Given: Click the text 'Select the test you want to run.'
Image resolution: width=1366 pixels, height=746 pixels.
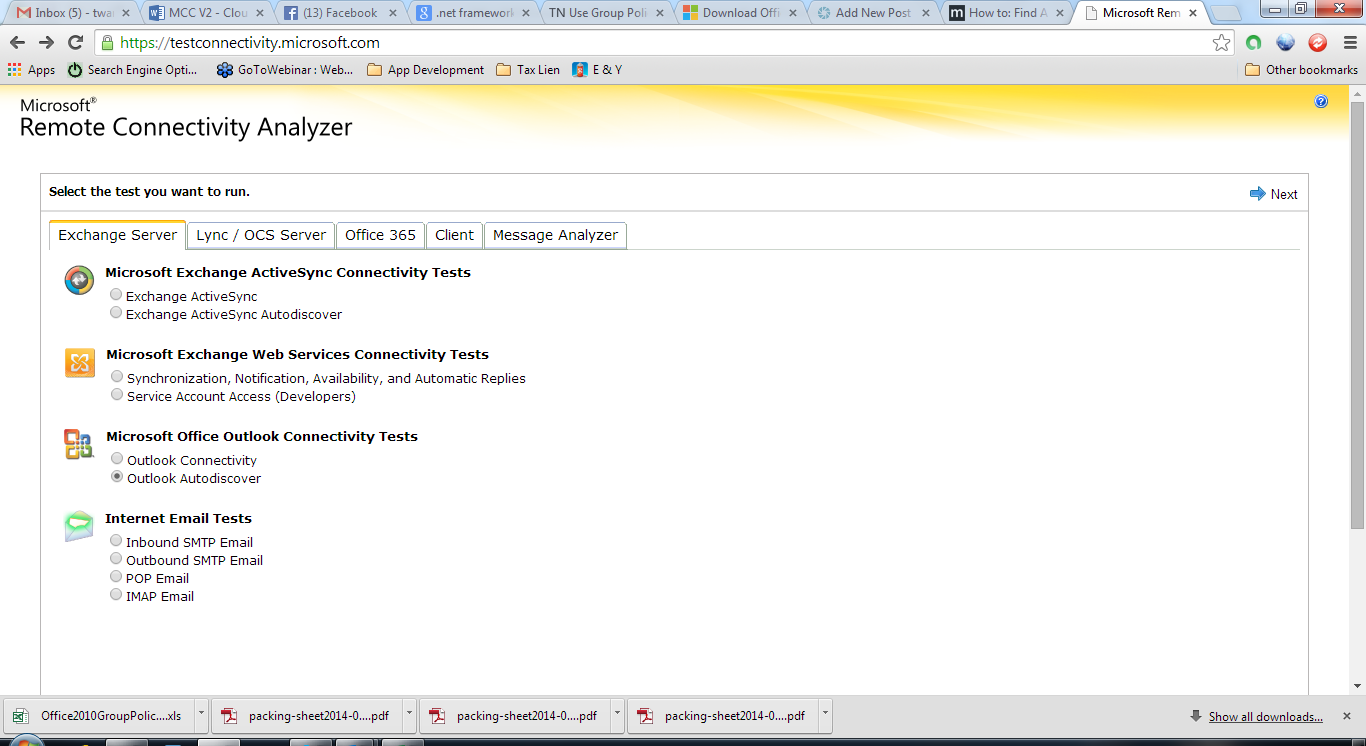Looking at the screenshot, I should 149,191.
